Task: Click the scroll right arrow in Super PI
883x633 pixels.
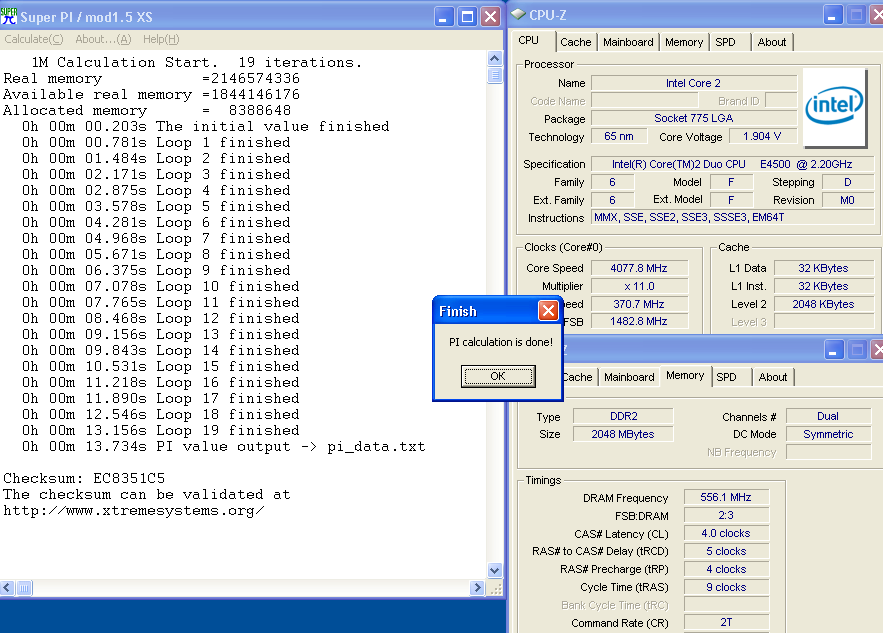Action: coord(477,588)
